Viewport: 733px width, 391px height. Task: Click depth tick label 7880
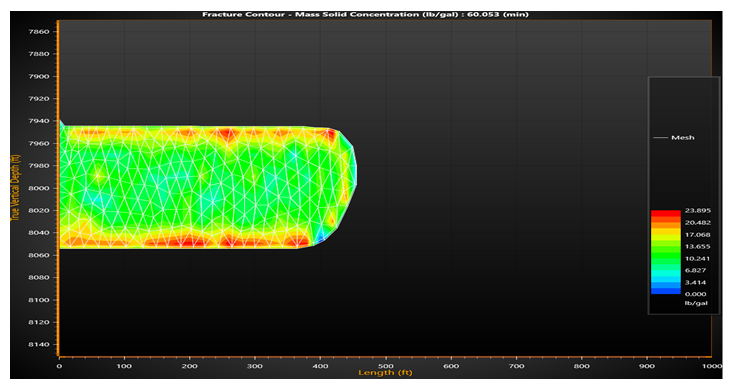39,54
